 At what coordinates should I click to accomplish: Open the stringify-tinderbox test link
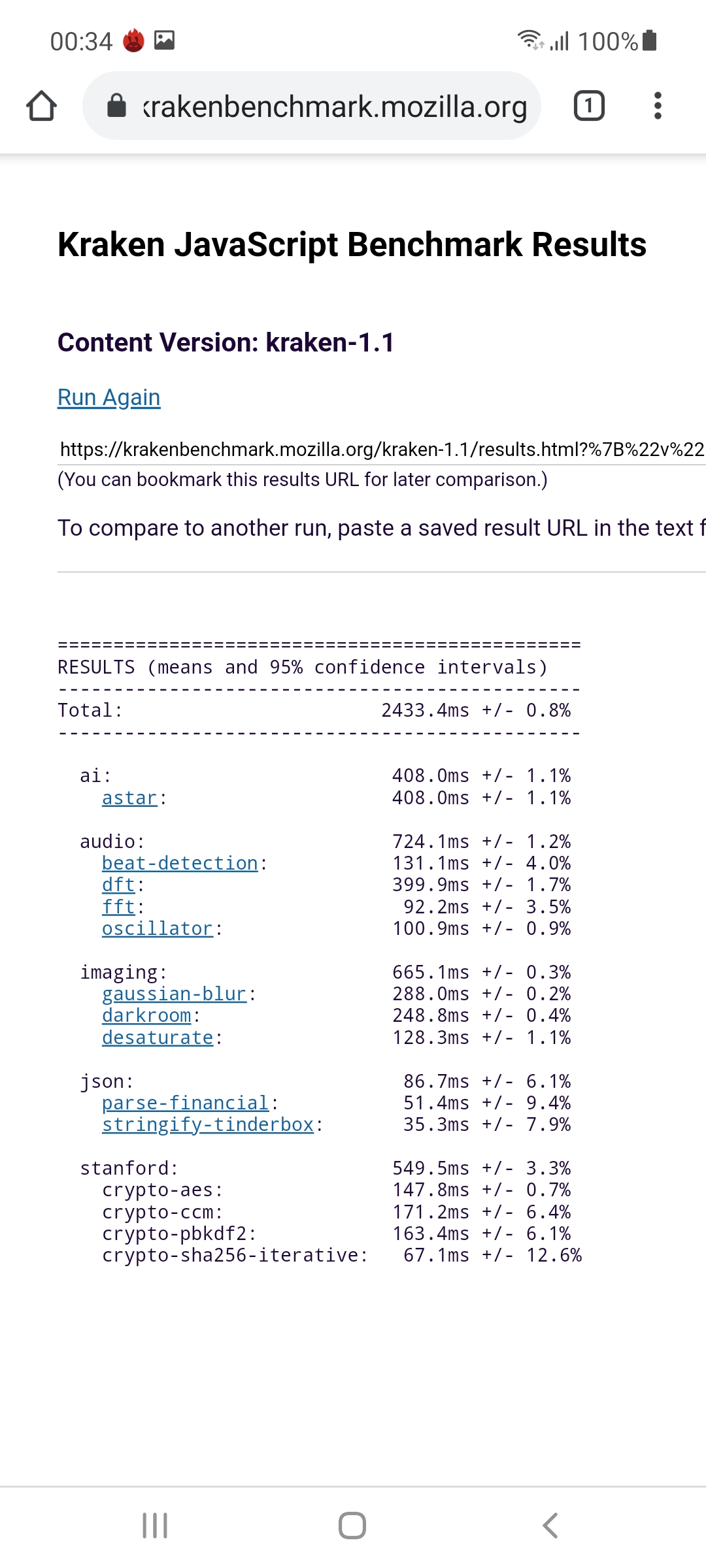[x=208, y=1124]
